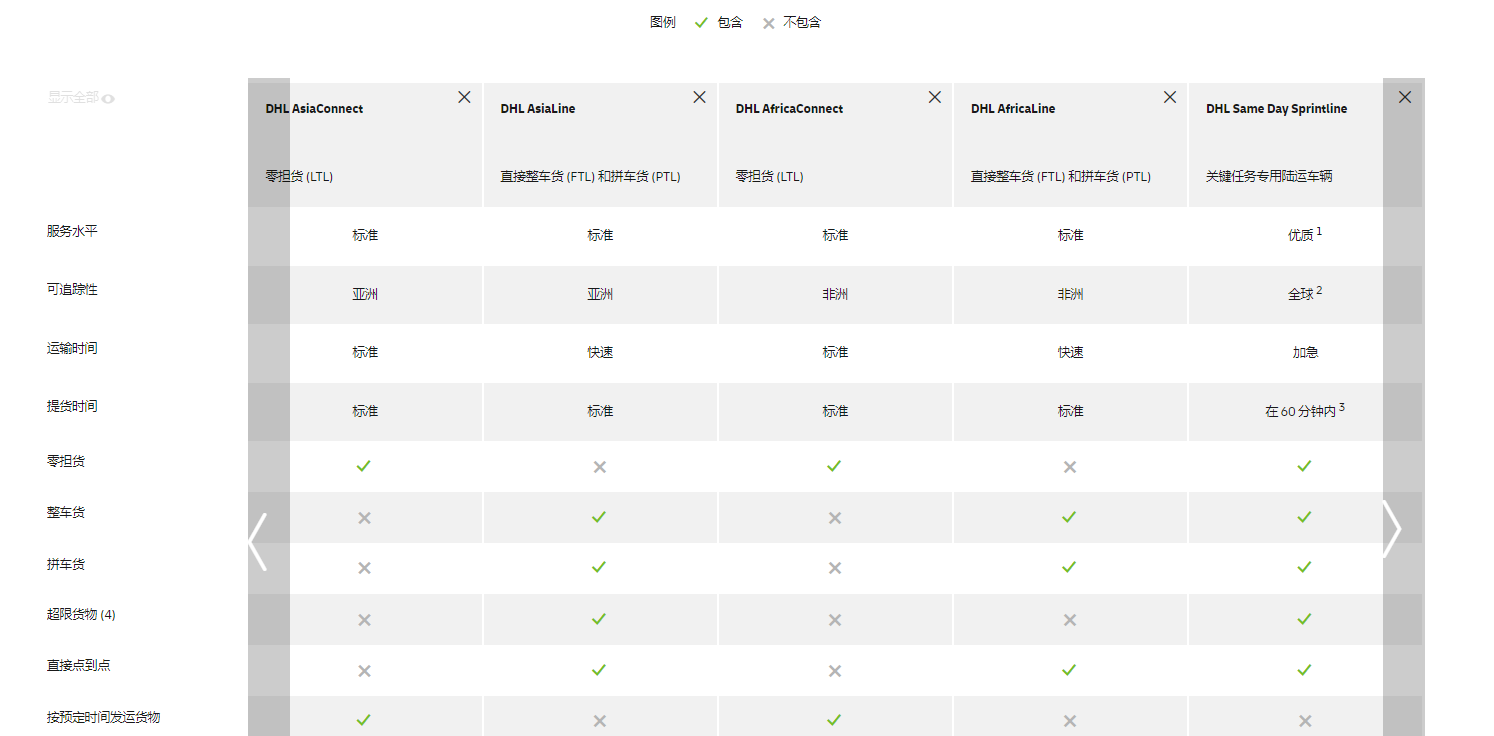This screenshot has height=736, width=1494.
Task: Click 零担货 check mark for AfricaConnect
Action: (834, 466)
